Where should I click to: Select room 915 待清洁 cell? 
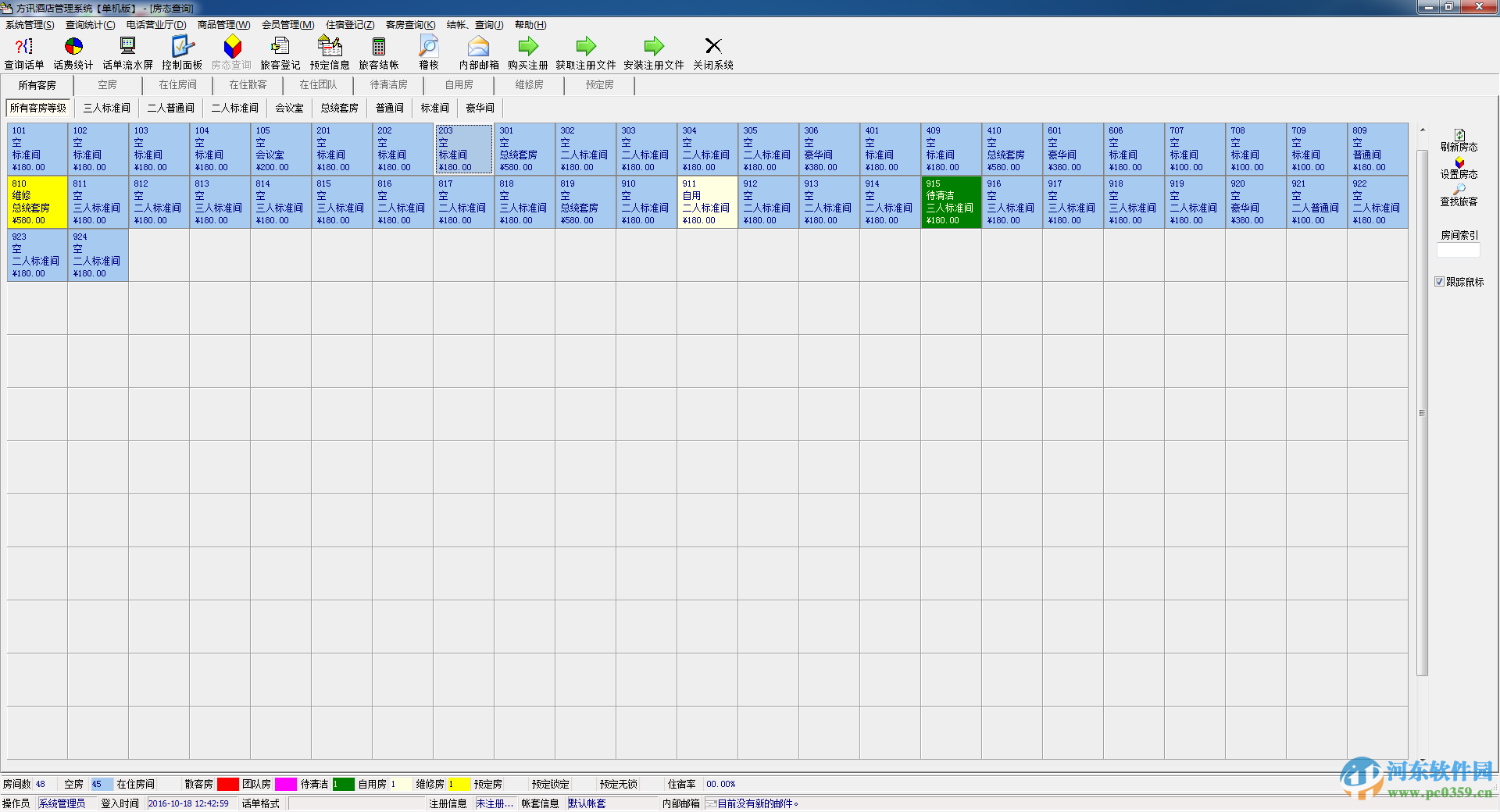tap(951, 202)
